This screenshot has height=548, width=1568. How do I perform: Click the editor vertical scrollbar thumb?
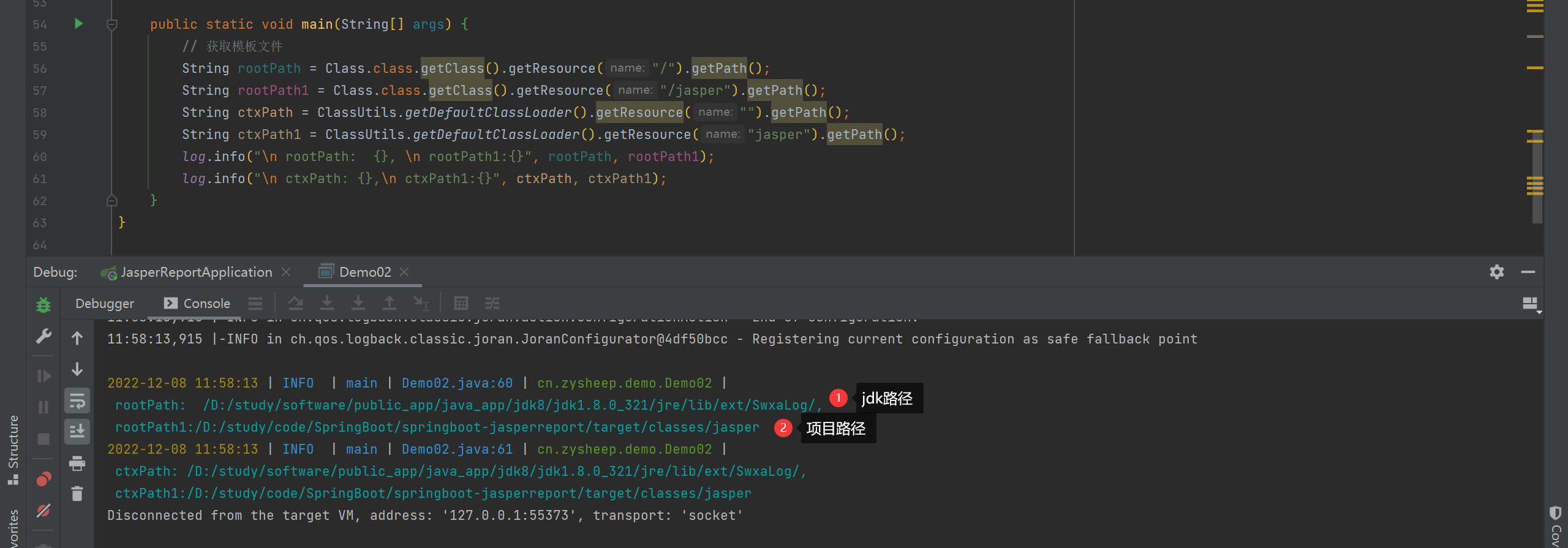(x=1537, y=178)
